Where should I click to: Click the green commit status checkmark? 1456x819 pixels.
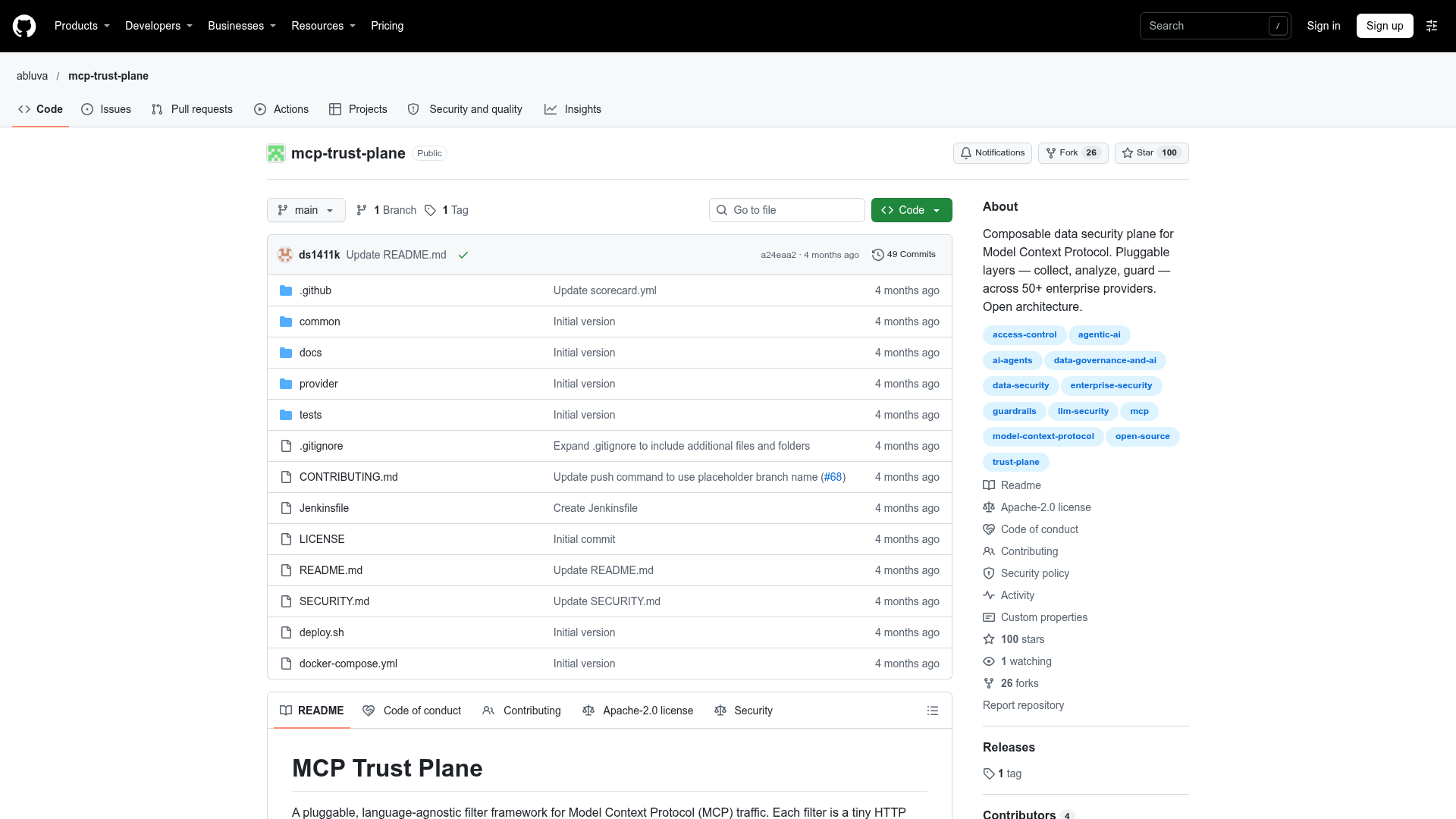click(x=463, y=255)
